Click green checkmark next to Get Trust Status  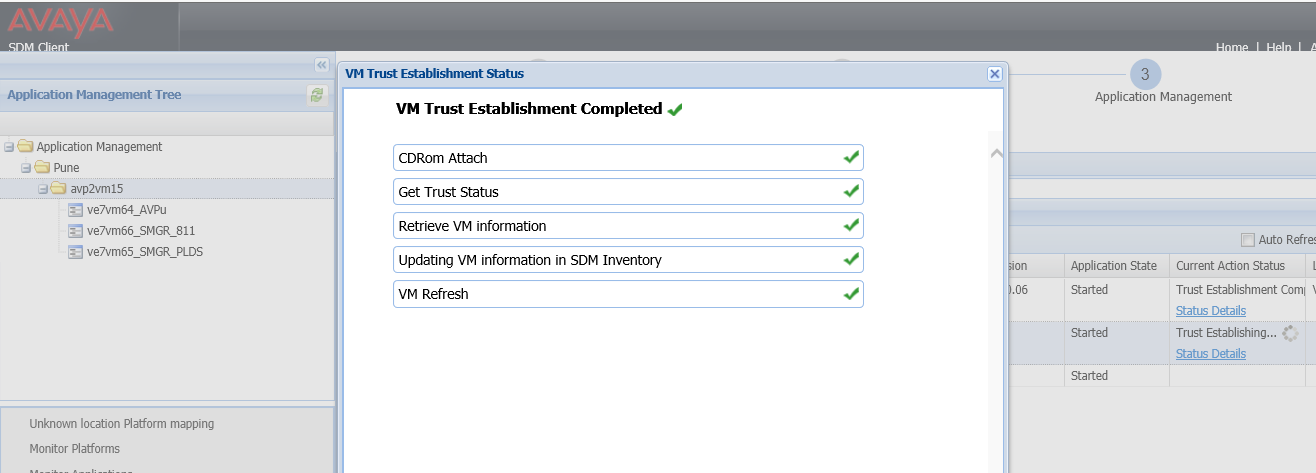(852, 191)
